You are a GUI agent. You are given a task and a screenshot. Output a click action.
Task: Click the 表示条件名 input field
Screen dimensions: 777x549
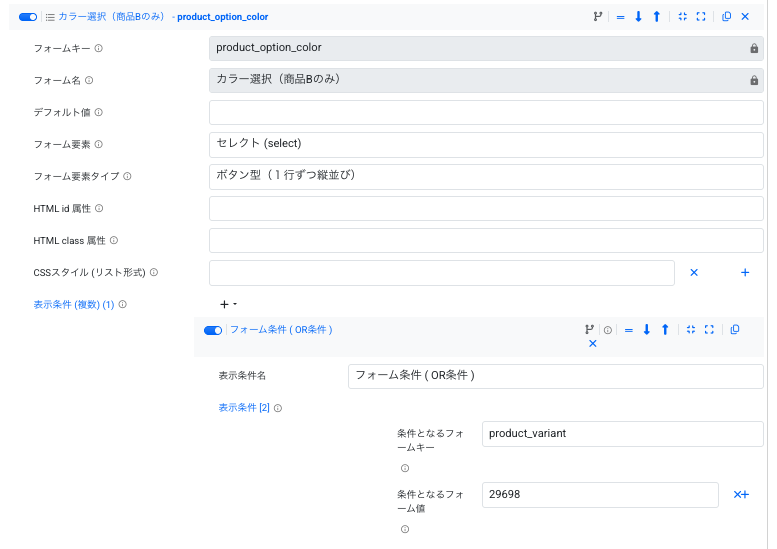click(x=555, y=377)
